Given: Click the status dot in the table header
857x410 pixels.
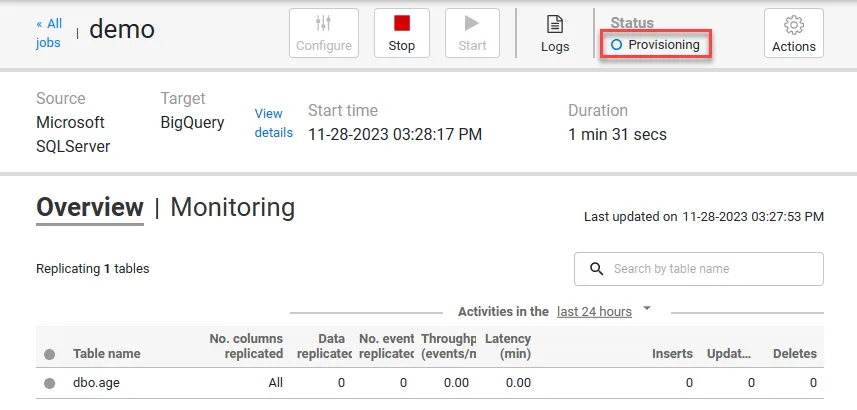Looking at the screenshot, I should [50, 354].
